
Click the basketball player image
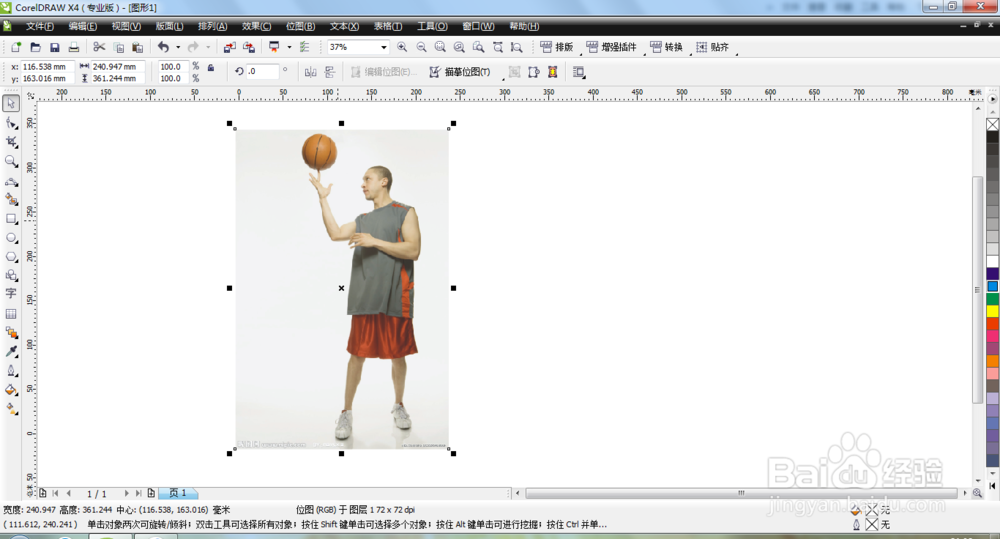coord(342,288)
